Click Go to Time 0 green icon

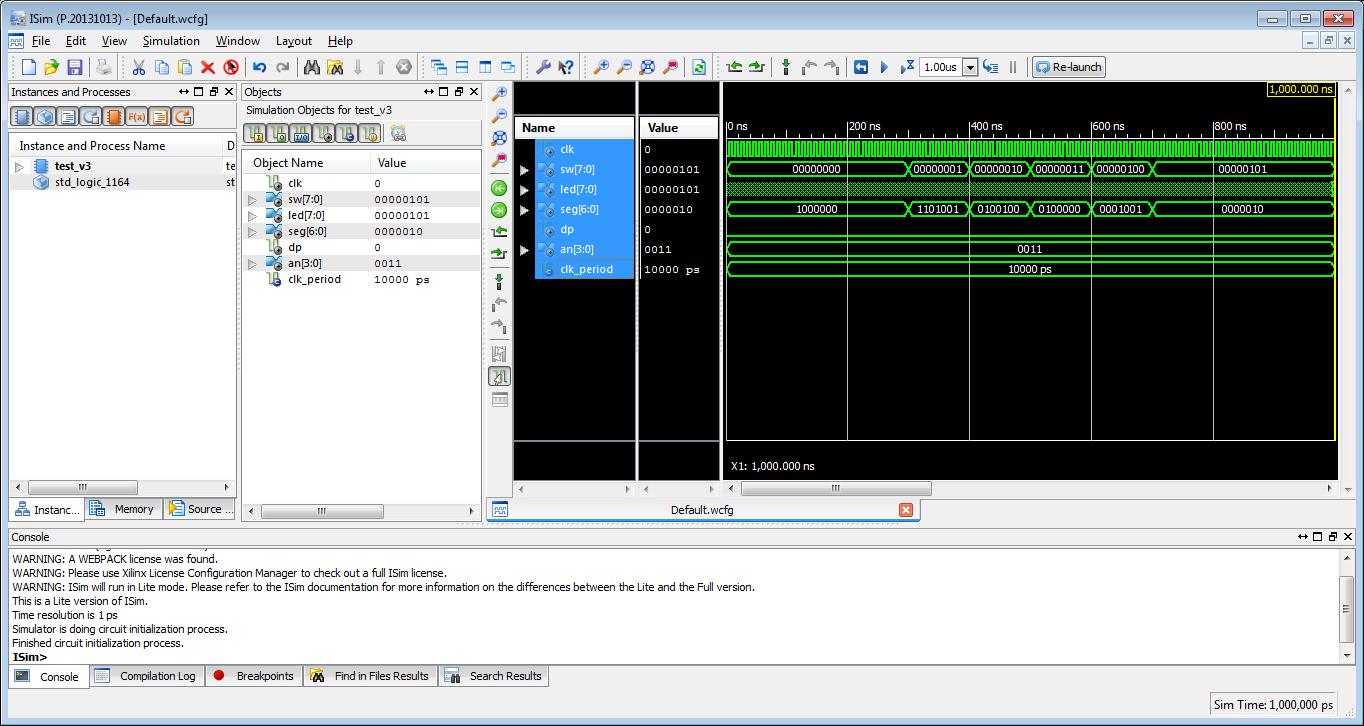(499, 188)
